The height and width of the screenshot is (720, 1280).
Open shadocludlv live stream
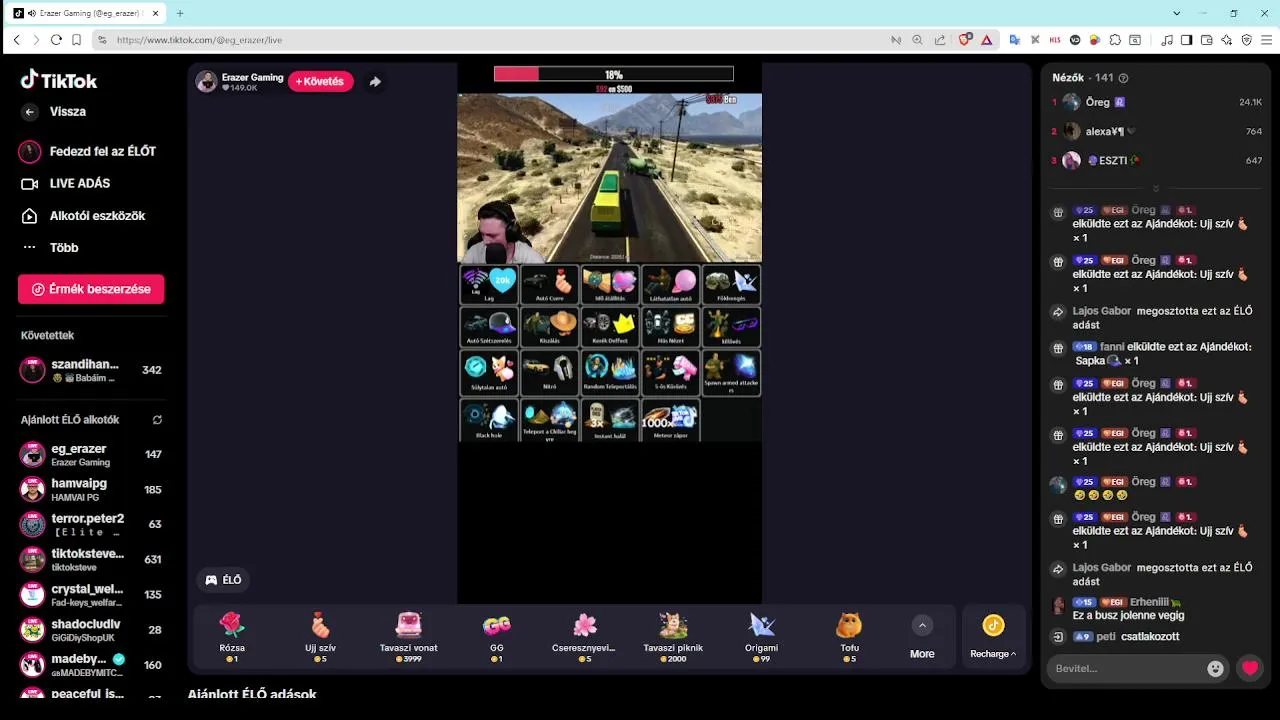point(91,629)
